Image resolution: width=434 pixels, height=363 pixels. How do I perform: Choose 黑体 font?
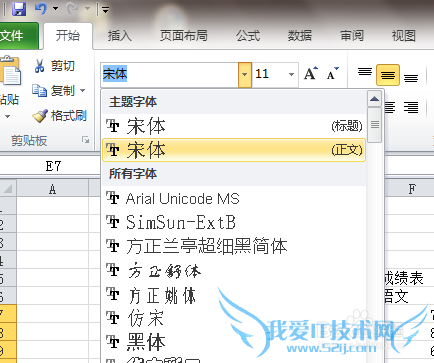tap(234, 342)
